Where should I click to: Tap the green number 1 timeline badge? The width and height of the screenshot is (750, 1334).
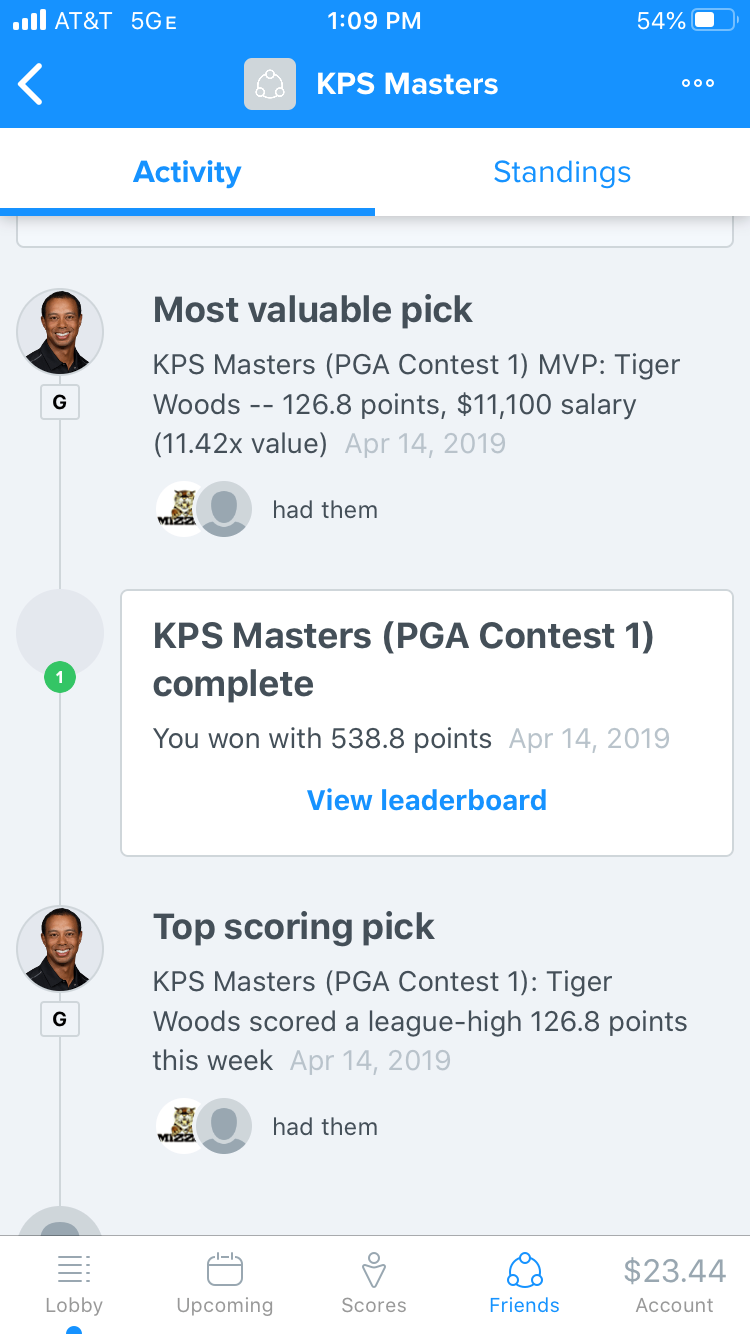(60, 678)
